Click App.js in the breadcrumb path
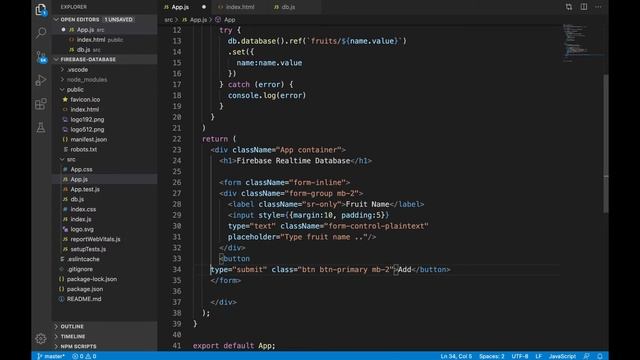Viewport: 640px width, 360px height. (x=195, y=20)
